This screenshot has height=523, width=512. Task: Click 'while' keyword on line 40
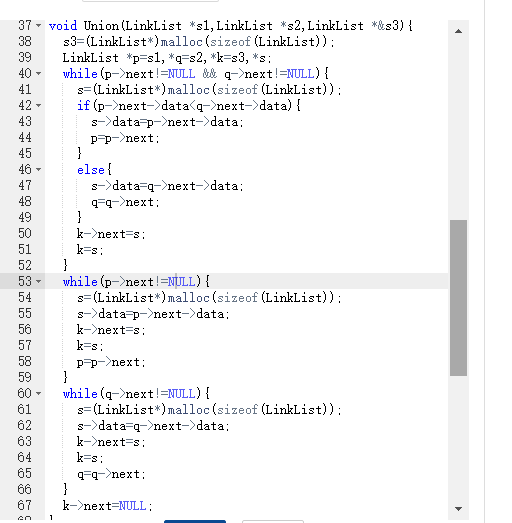click(x=80, y=74)
